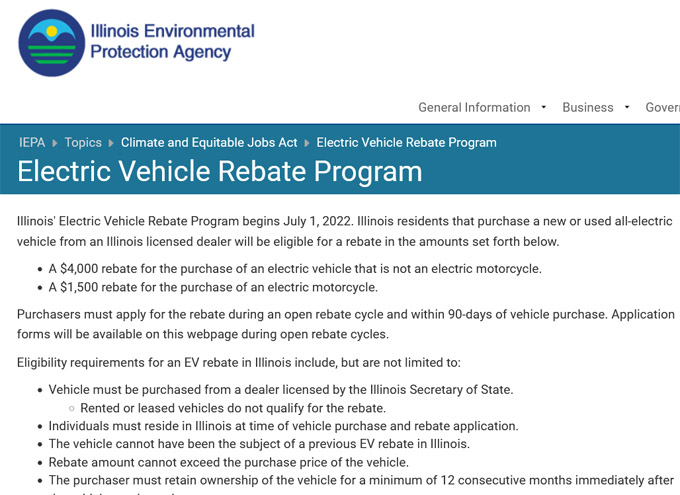Click the paragraph about 90-days of vehicle purchase

pyautogui.click(x=346, y=324)
